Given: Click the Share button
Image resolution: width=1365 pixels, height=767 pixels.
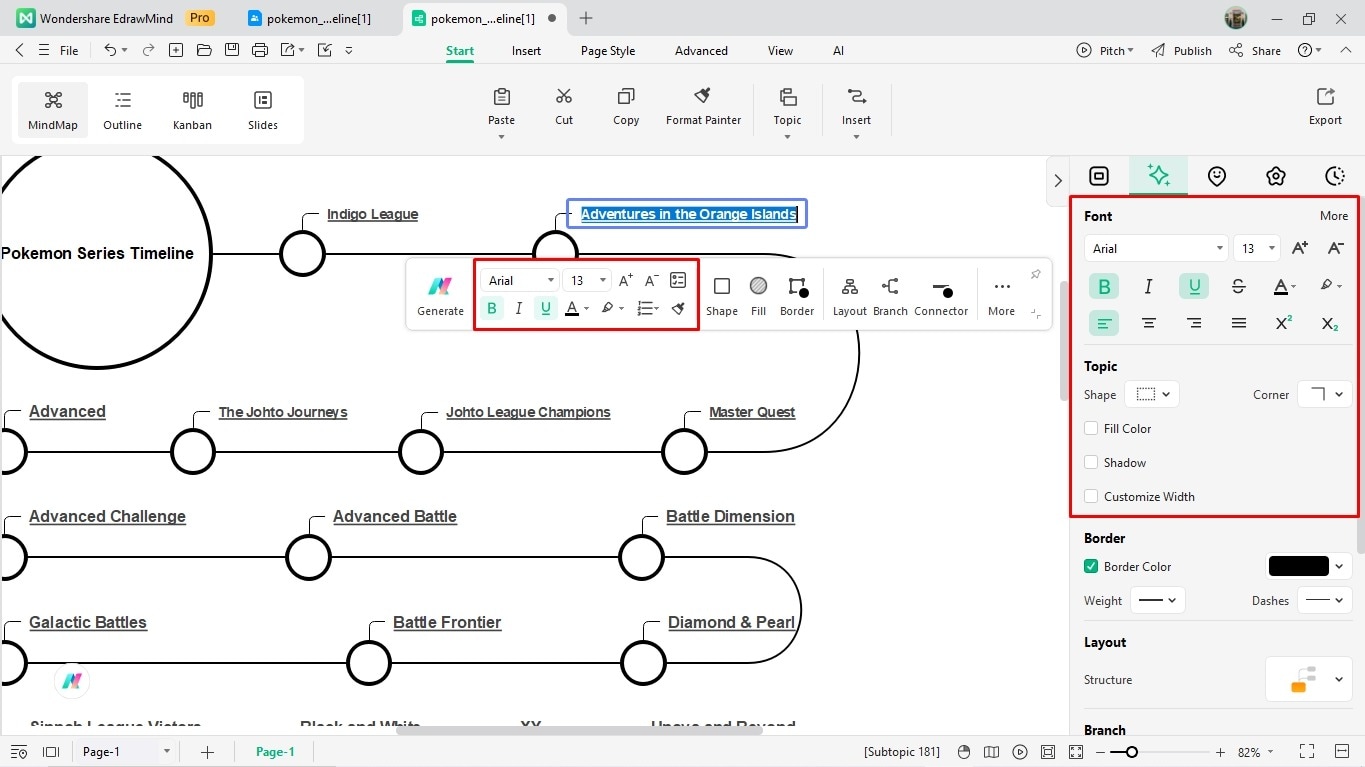Looking at the screenshot, I should pos(1255,51).
